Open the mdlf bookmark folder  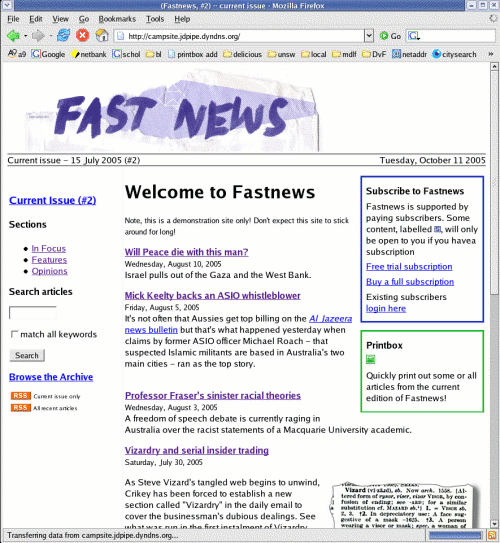pos(344,54)
